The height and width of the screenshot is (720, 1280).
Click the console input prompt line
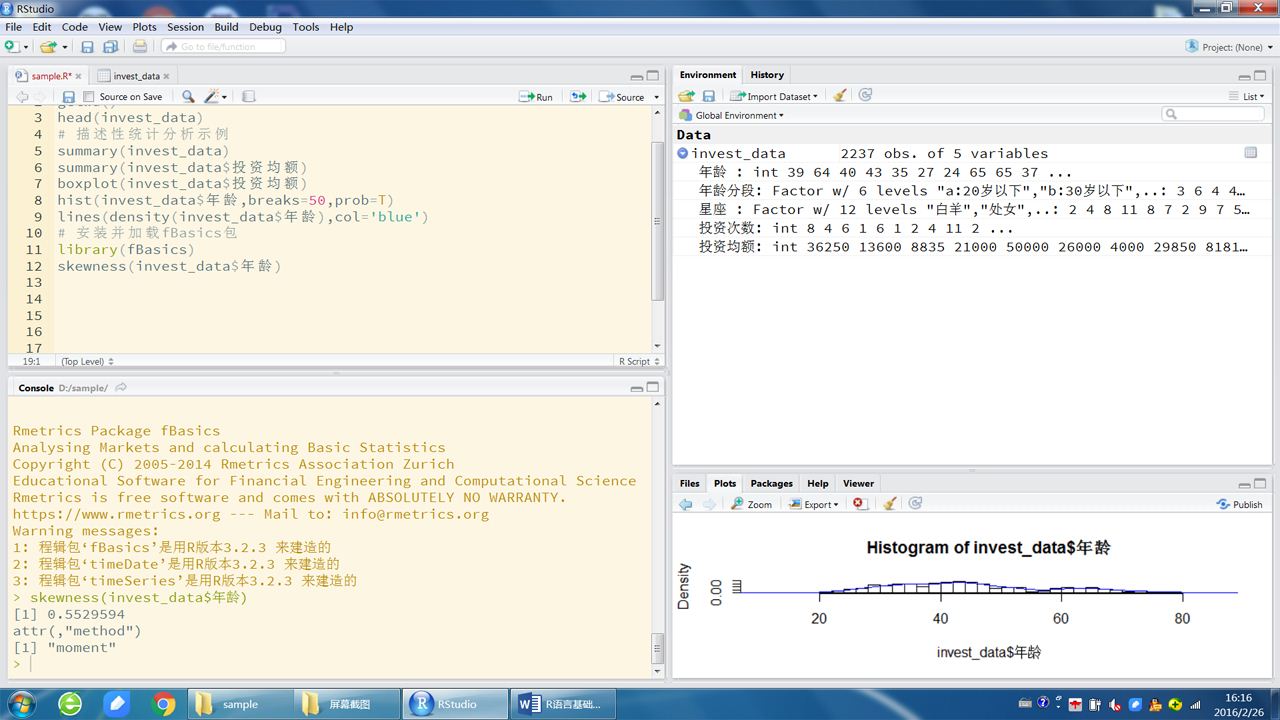click(x=330, y=664)
